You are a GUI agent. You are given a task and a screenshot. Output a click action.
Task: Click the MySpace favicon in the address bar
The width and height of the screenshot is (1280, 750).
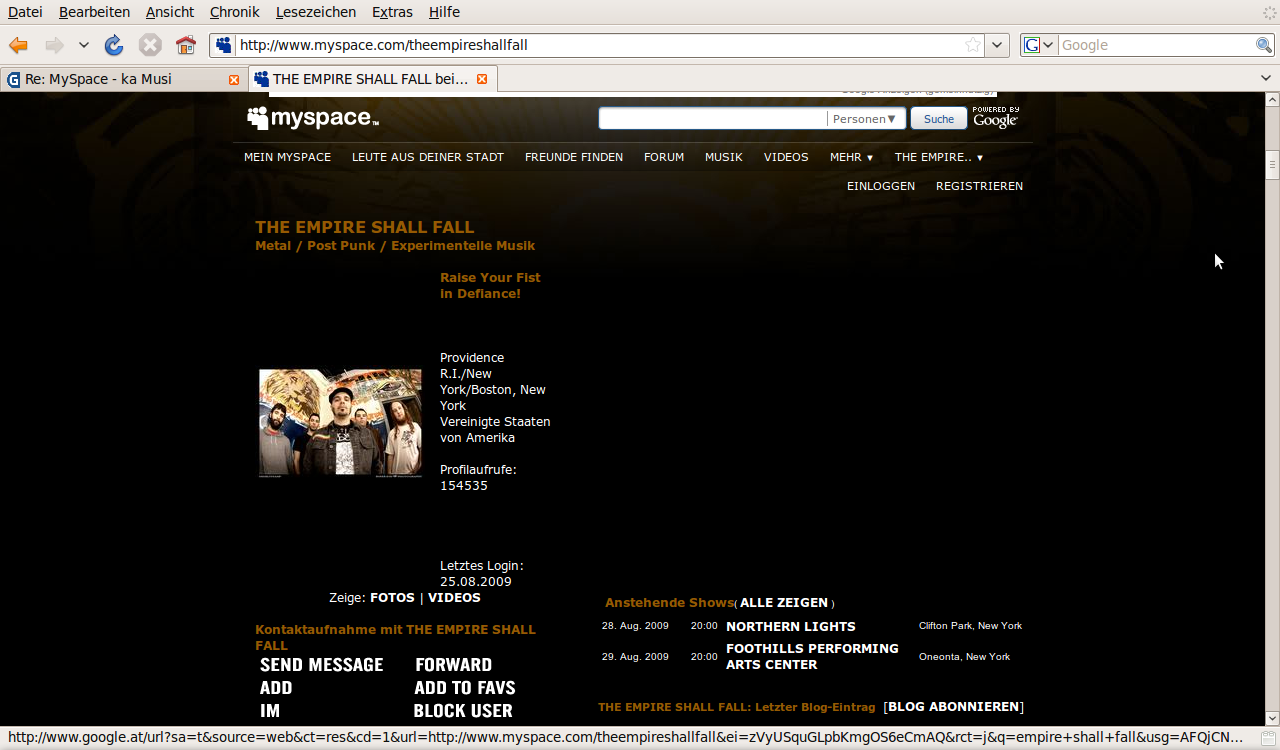click(x=224, y=45)
